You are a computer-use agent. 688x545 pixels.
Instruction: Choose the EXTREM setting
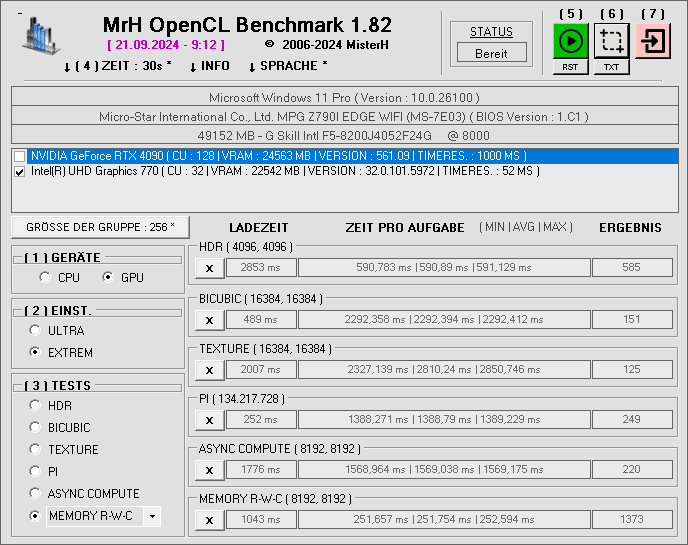pos(35,352)
